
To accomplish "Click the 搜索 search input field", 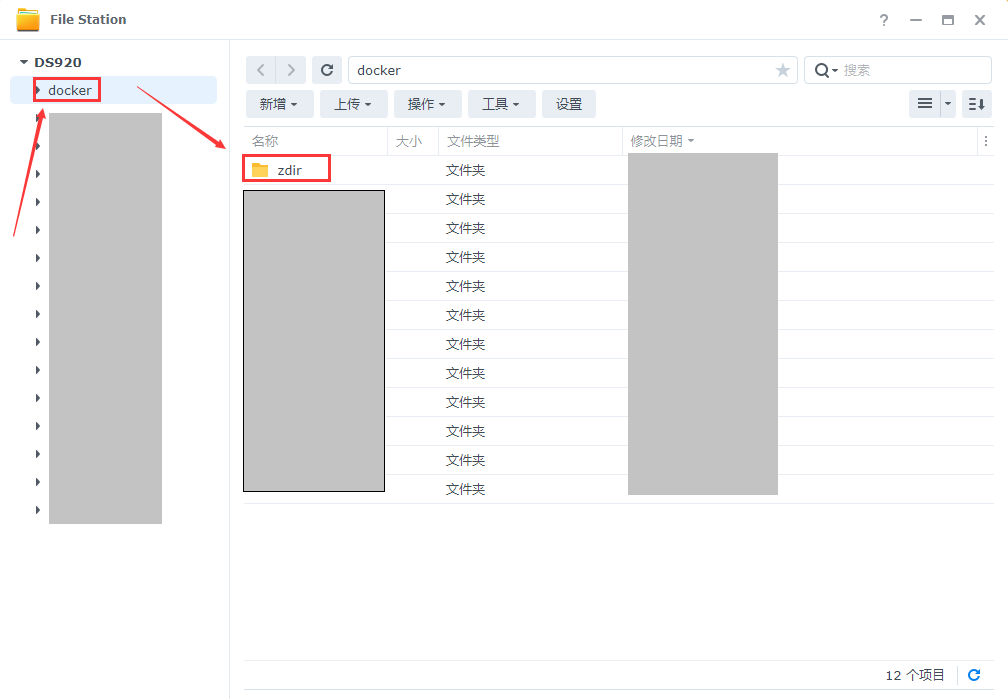I will [x=910, y=70].
